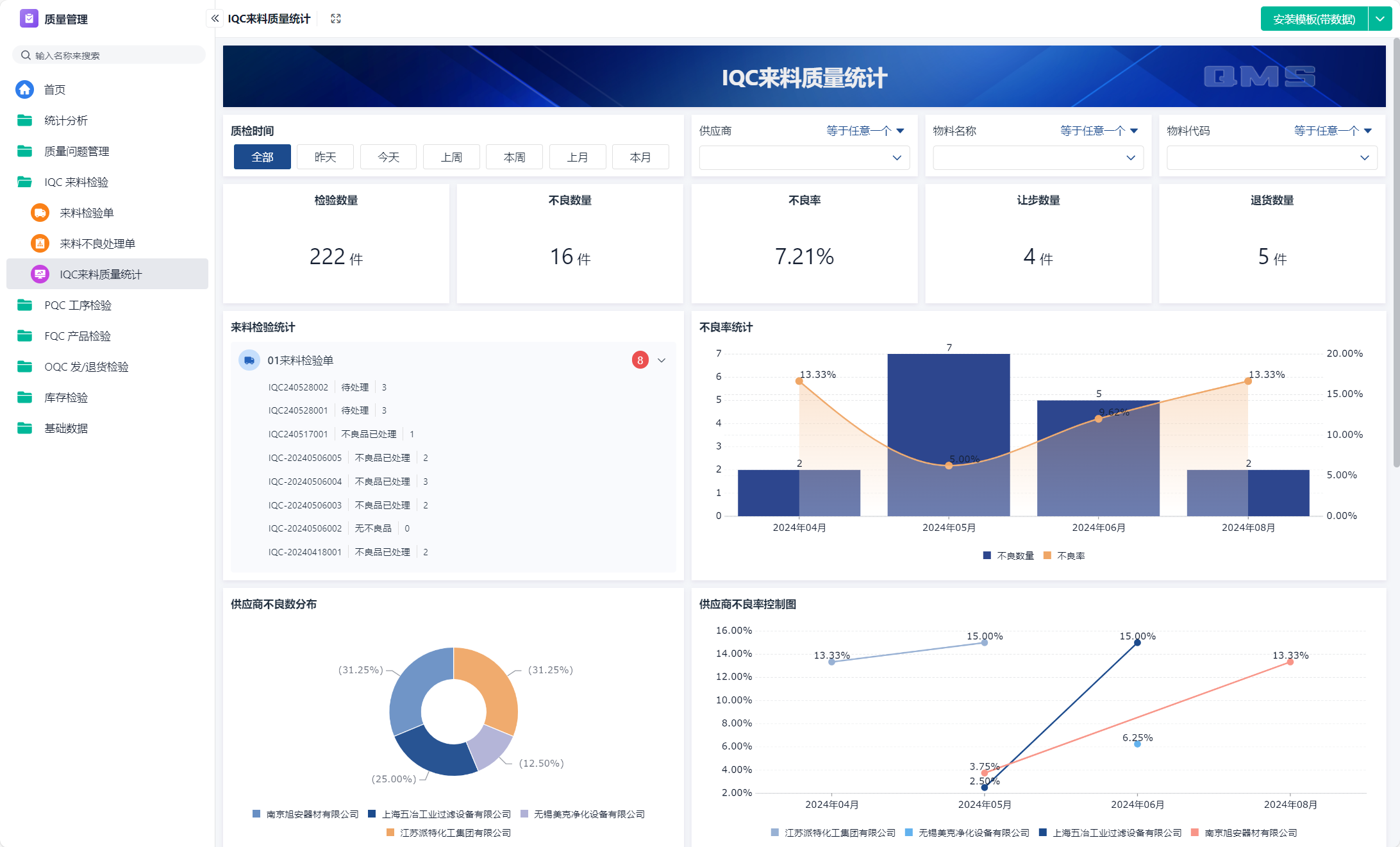The width and height of the screenshot is (1400, 847).
Task: Collapse the 01来料检验单 list chevron
Action: pos(662,360)
